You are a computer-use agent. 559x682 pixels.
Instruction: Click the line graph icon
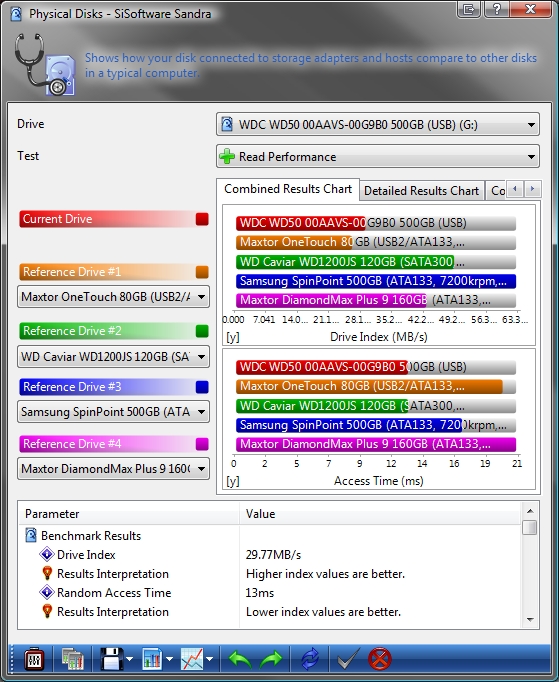(x=192, y=659)
